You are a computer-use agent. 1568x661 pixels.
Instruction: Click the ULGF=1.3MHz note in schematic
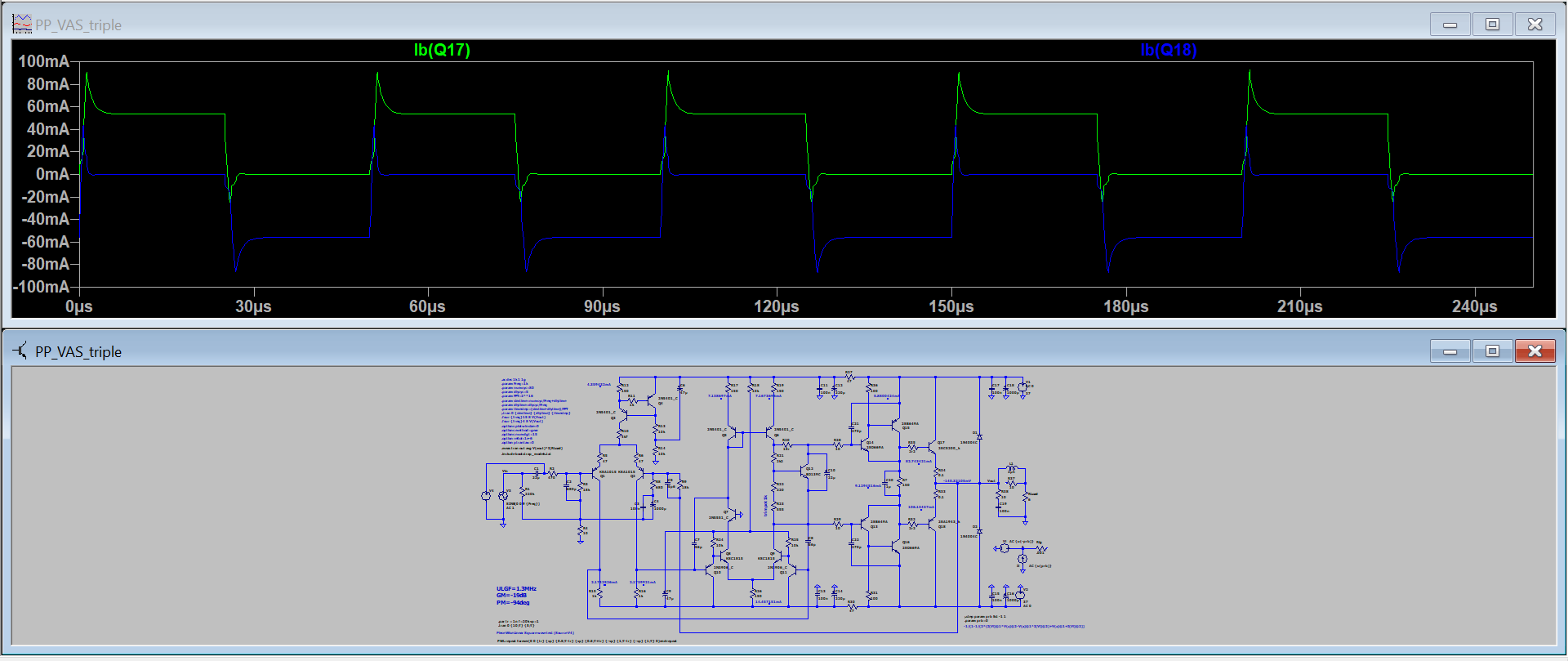click(x=516, y=589)
